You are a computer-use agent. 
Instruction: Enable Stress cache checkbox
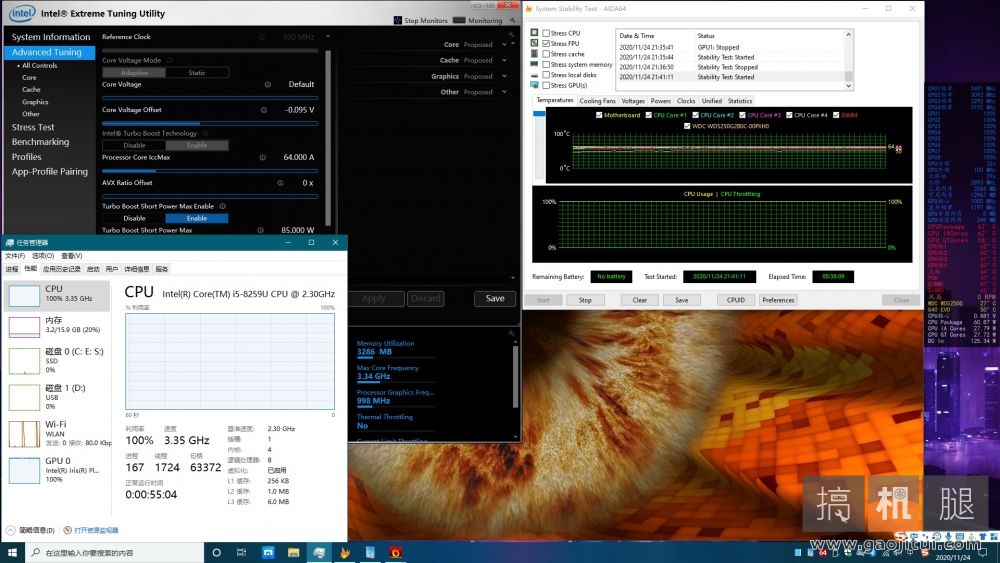click(x=546, y=54)
